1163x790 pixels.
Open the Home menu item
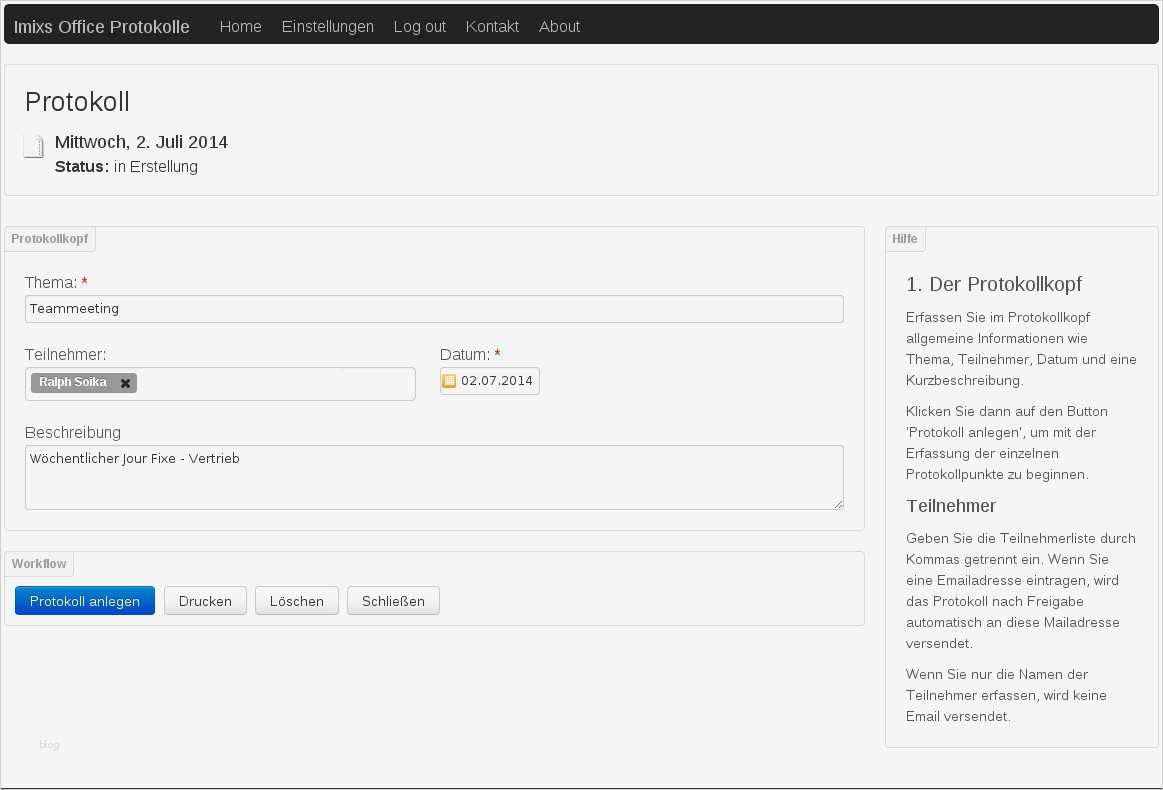[x=240, y=27]
